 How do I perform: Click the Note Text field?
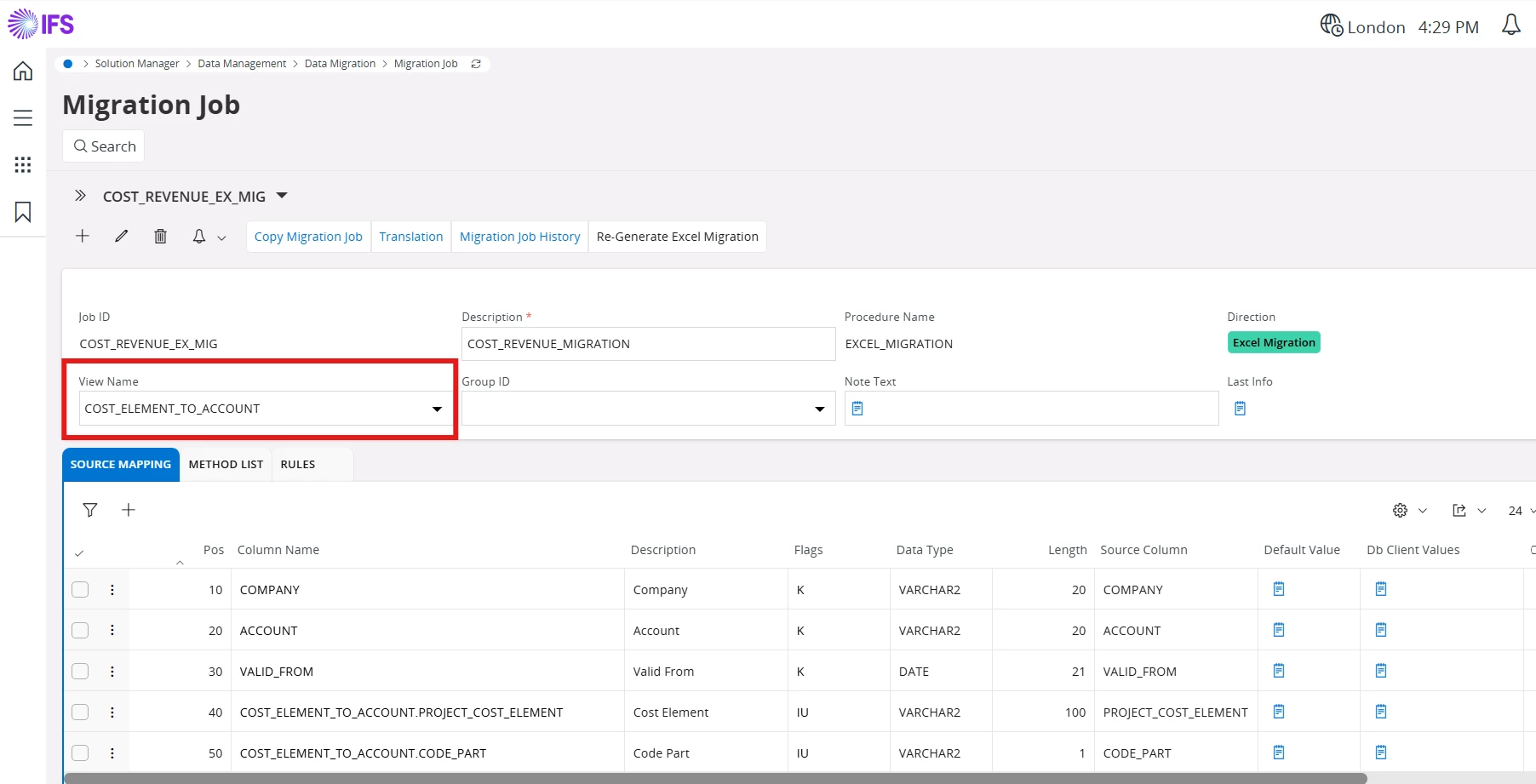1031,409
